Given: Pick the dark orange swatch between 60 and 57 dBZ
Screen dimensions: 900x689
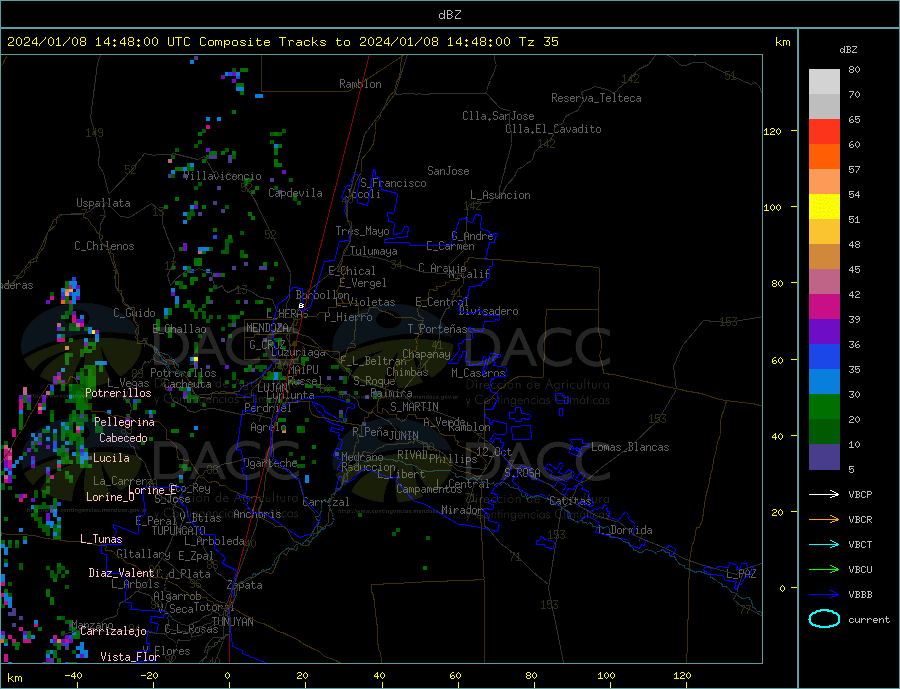Looking at the screenshot, I should (824, 157).
